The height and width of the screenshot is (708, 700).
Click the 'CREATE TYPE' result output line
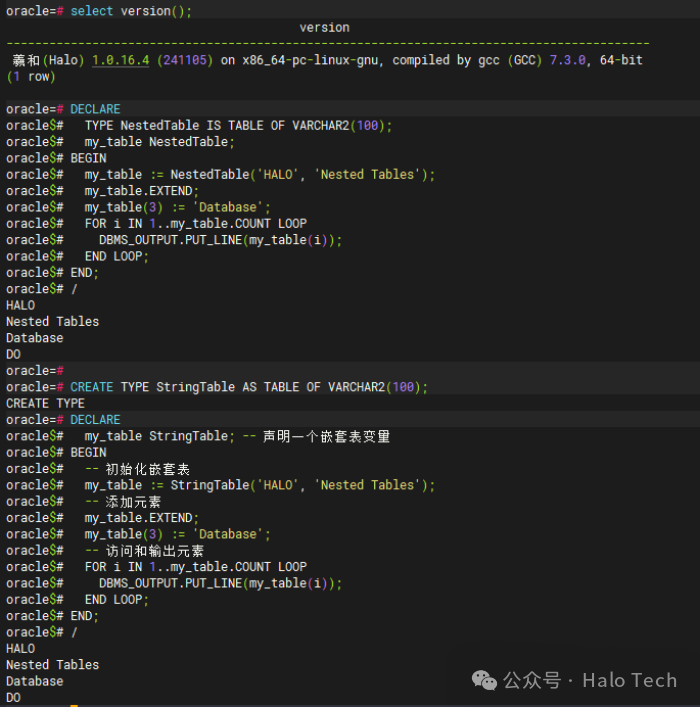click(x=45, y=403)
